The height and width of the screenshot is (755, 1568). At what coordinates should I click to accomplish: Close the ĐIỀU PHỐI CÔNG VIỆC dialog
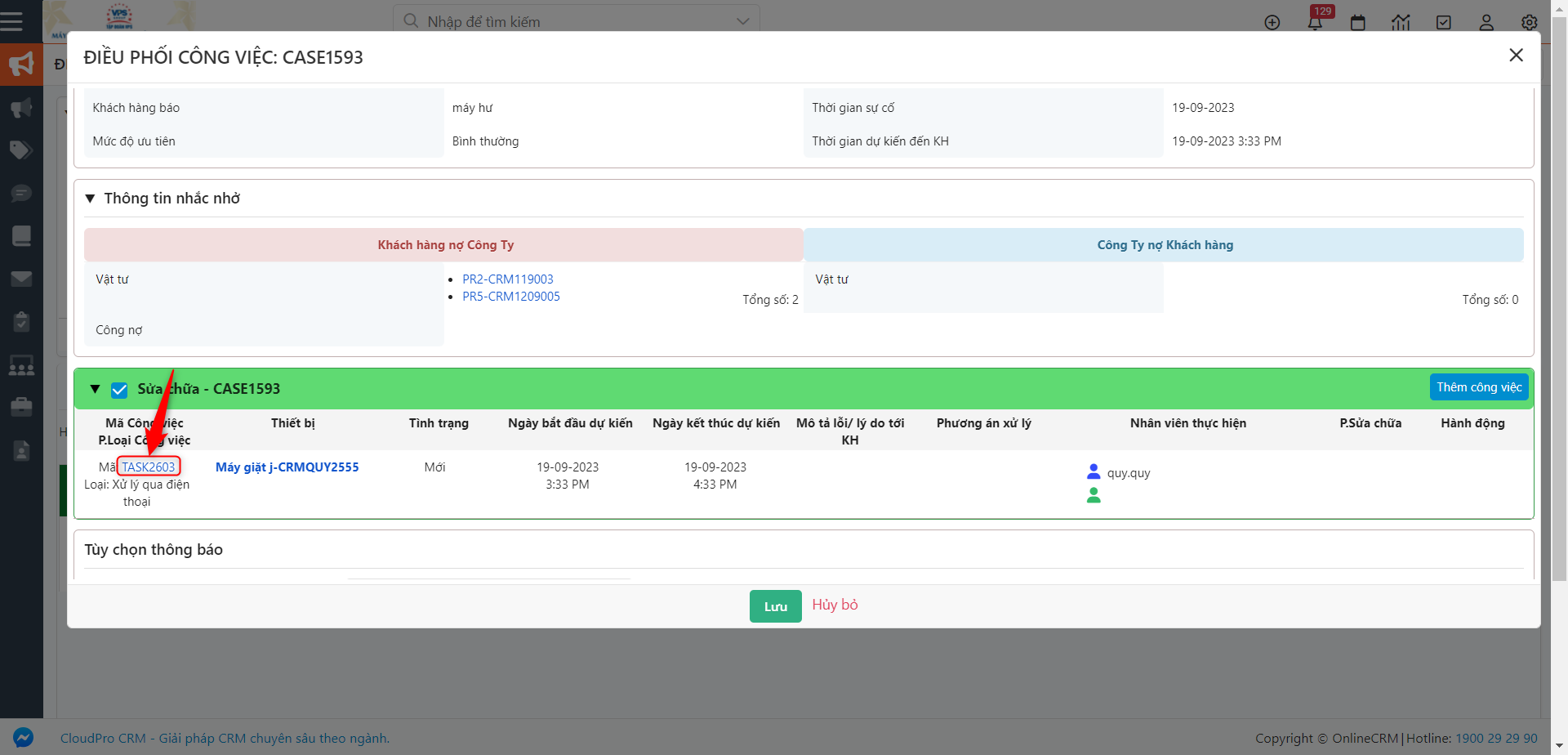point(1517,55)
